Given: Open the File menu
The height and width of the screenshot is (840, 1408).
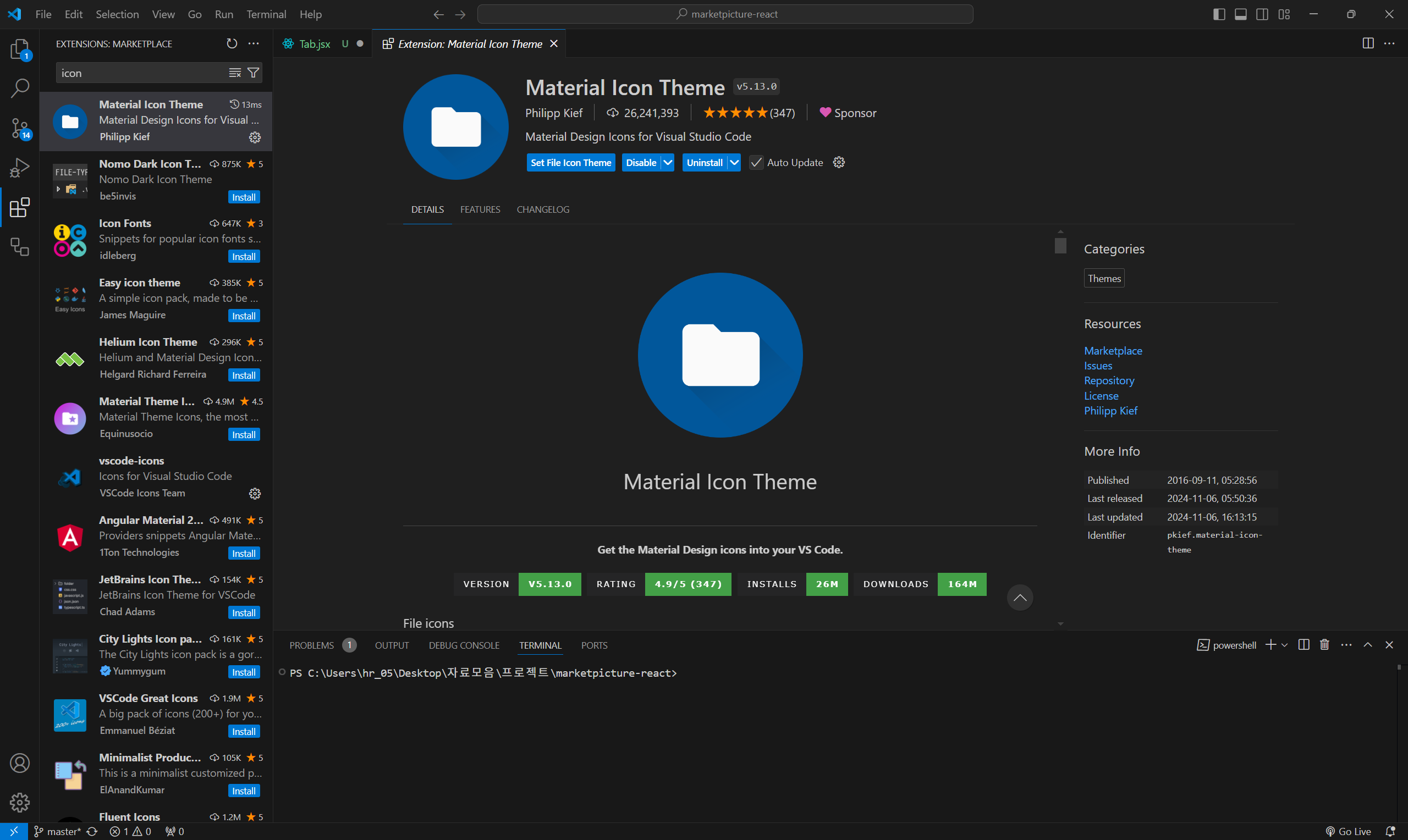Looking at the screenshot, I should (x=43, y=14).
